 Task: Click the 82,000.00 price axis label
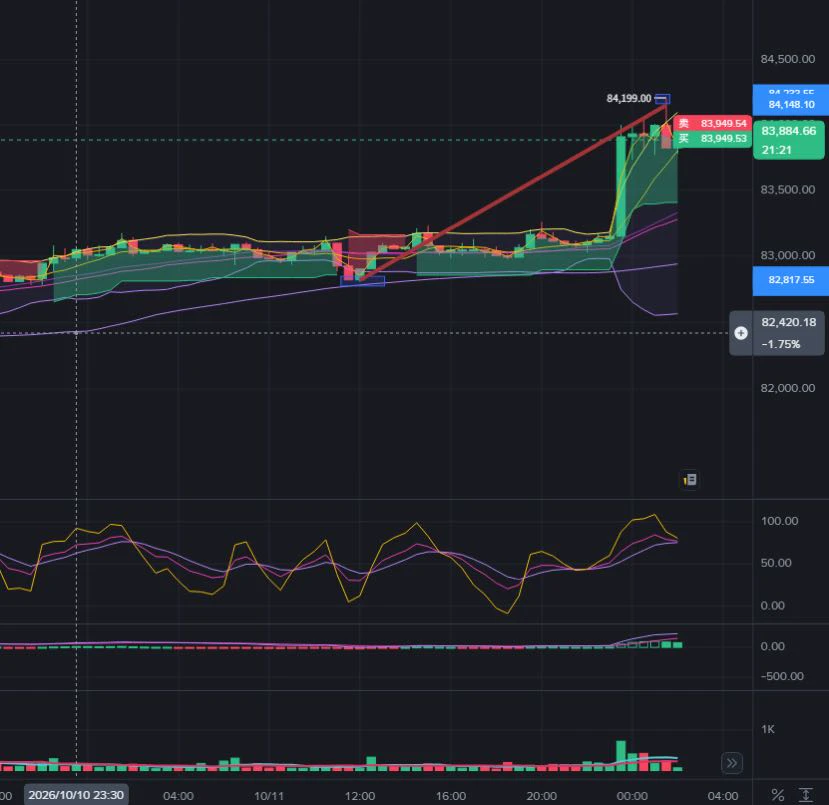click(787, 388)
